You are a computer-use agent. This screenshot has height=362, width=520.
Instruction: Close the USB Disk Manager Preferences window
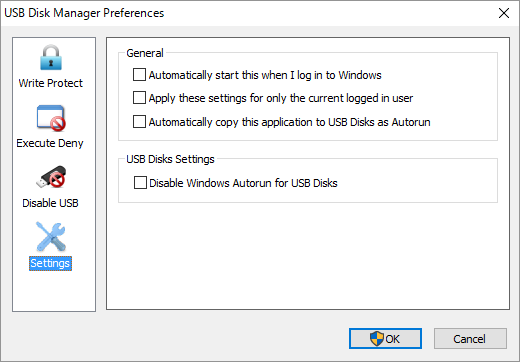pyautogui.click(x=504, y=13)
